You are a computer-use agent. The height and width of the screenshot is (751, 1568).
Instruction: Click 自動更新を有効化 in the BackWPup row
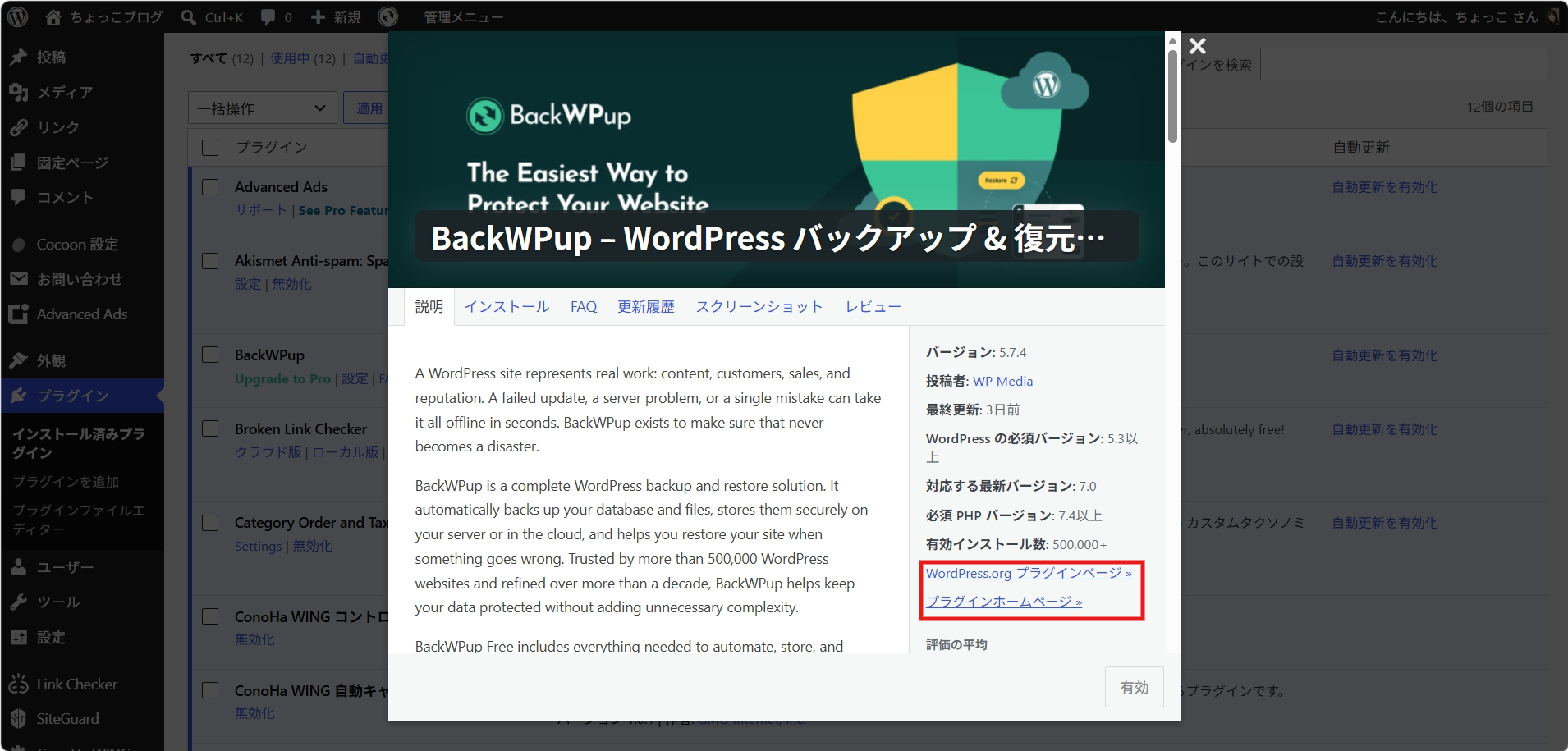[1385, 355]
